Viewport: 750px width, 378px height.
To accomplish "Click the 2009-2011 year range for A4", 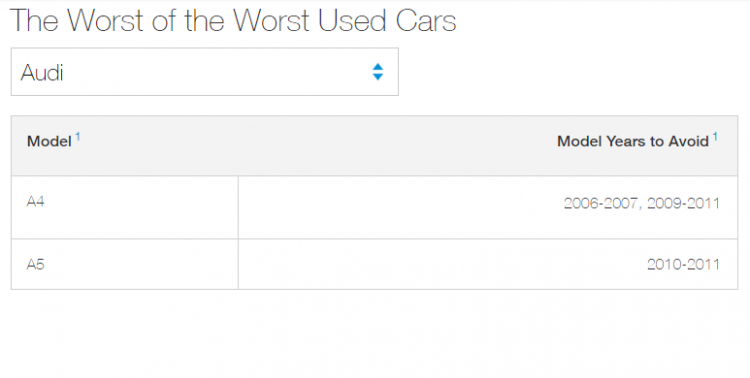I will [683, 203].
